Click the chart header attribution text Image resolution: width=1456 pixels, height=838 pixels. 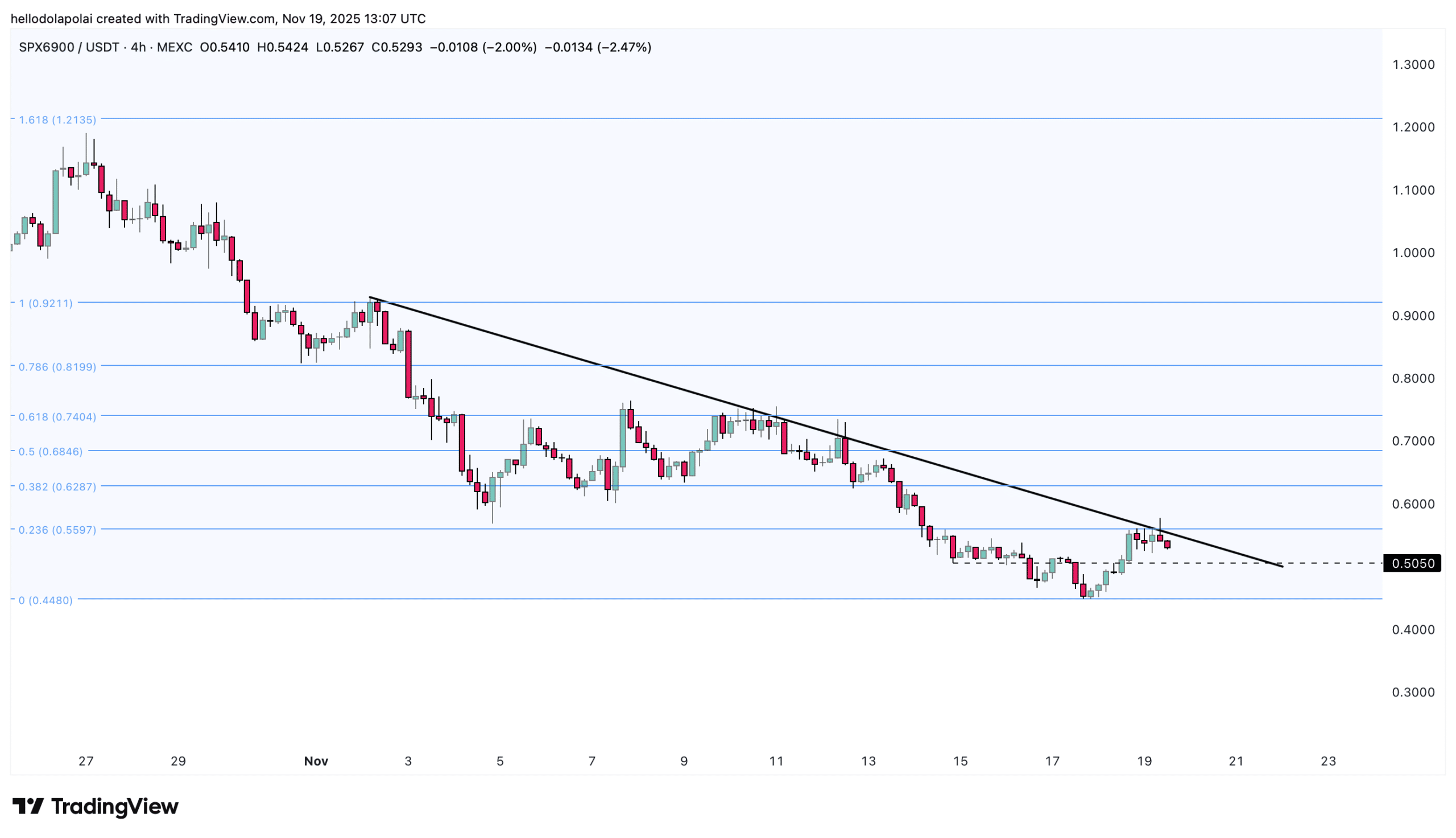(x=218, y=18)
